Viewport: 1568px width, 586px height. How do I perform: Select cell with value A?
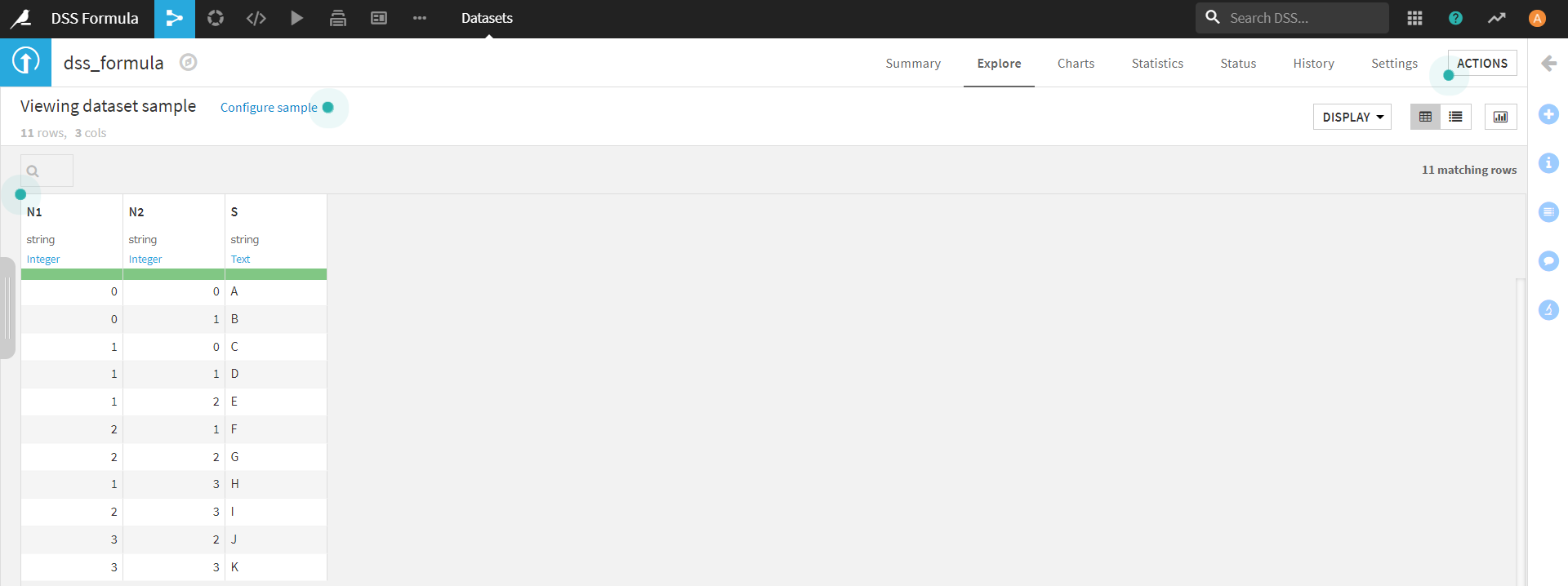pyautogui.click(x=276, y=291)
